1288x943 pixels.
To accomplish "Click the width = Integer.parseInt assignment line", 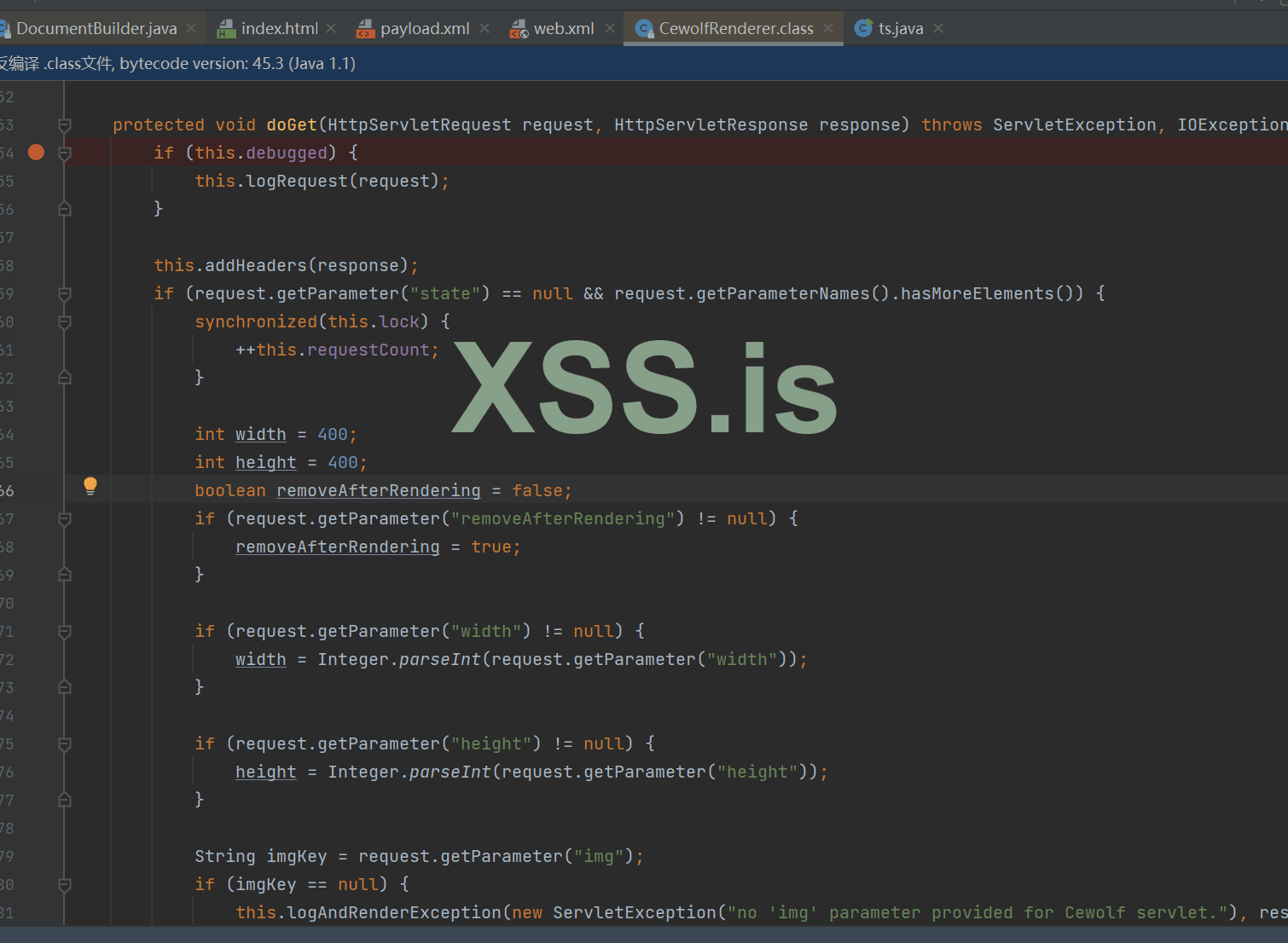I will click(521, 660).
